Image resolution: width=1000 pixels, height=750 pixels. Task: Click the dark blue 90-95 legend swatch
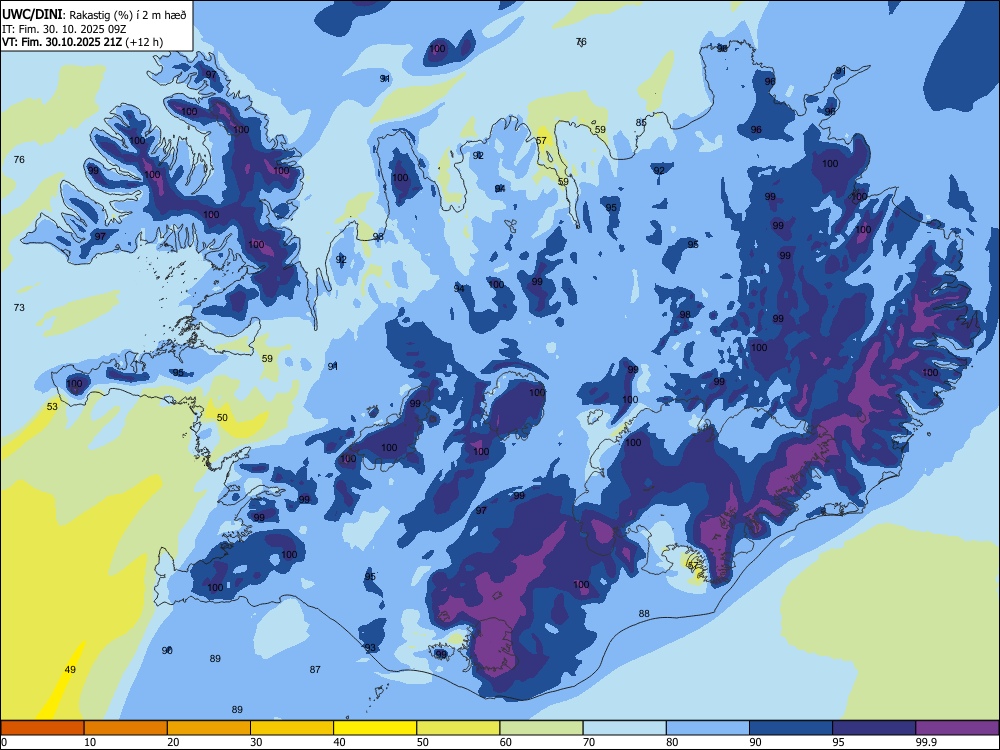point(791,728)
